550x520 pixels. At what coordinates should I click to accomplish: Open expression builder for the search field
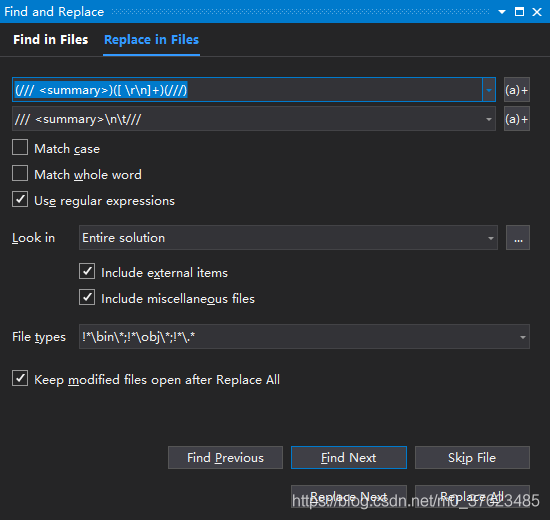517,90
